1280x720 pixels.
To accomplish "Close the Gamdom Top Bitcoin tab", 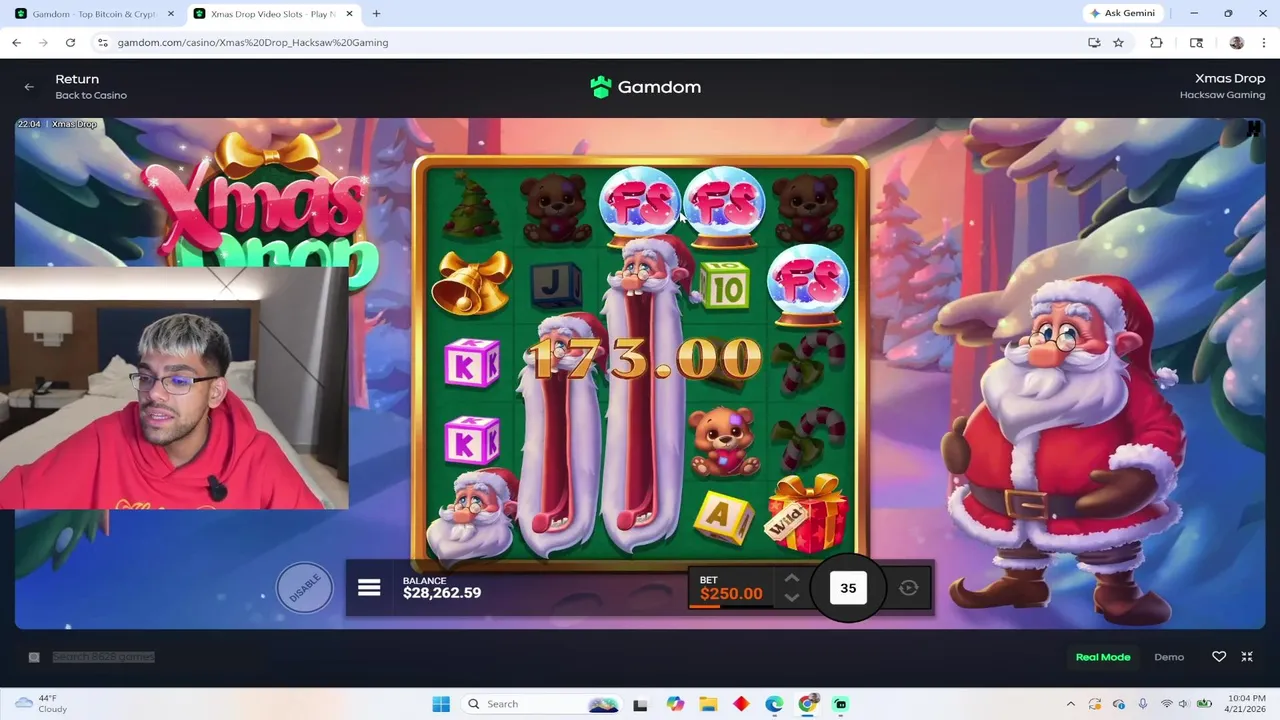I will 171,14.
